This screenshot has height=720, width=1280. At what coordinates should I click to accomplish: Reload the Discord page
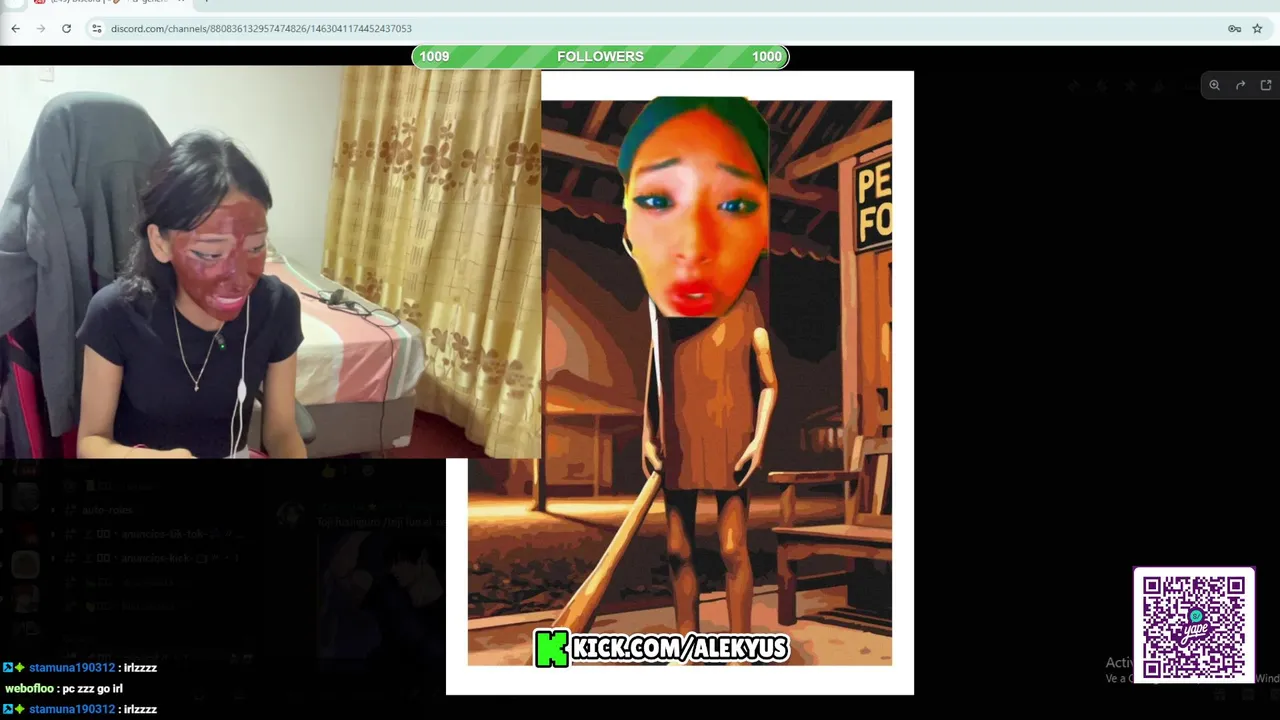tap(66, 29)
